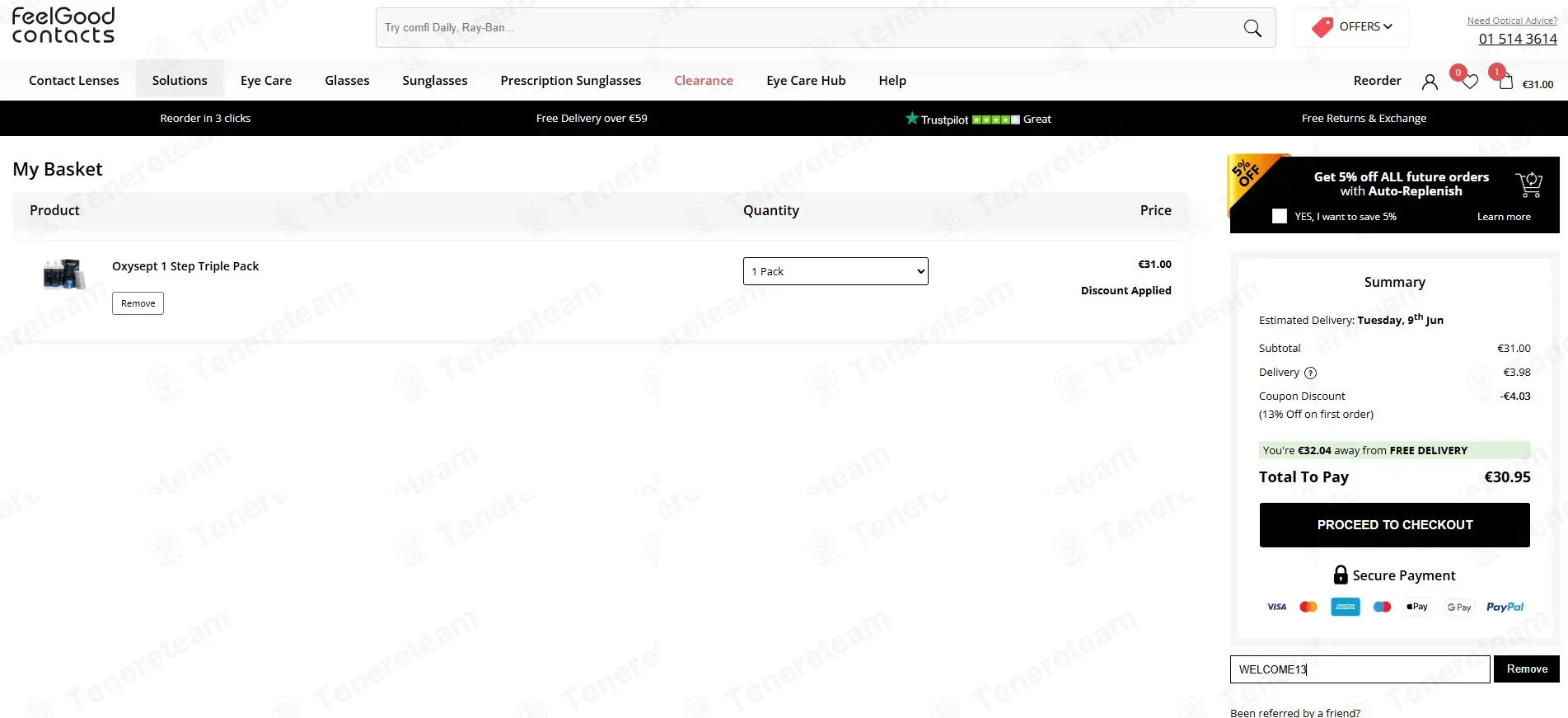This screenshot has width=1568, height=718.
Task: Open the Eye Care menu
Action: point(266,80)
